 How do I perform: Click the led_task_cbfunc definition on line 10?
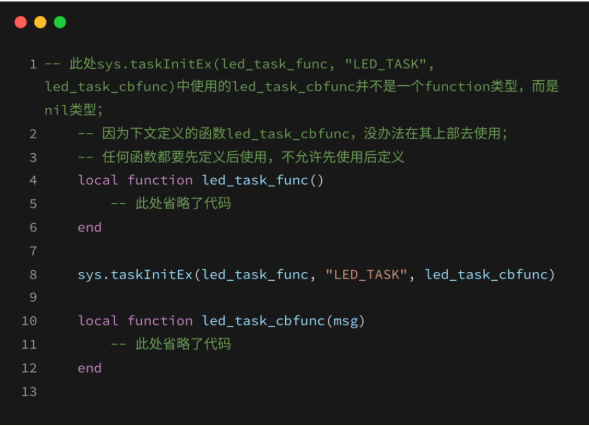click(263, 321)
